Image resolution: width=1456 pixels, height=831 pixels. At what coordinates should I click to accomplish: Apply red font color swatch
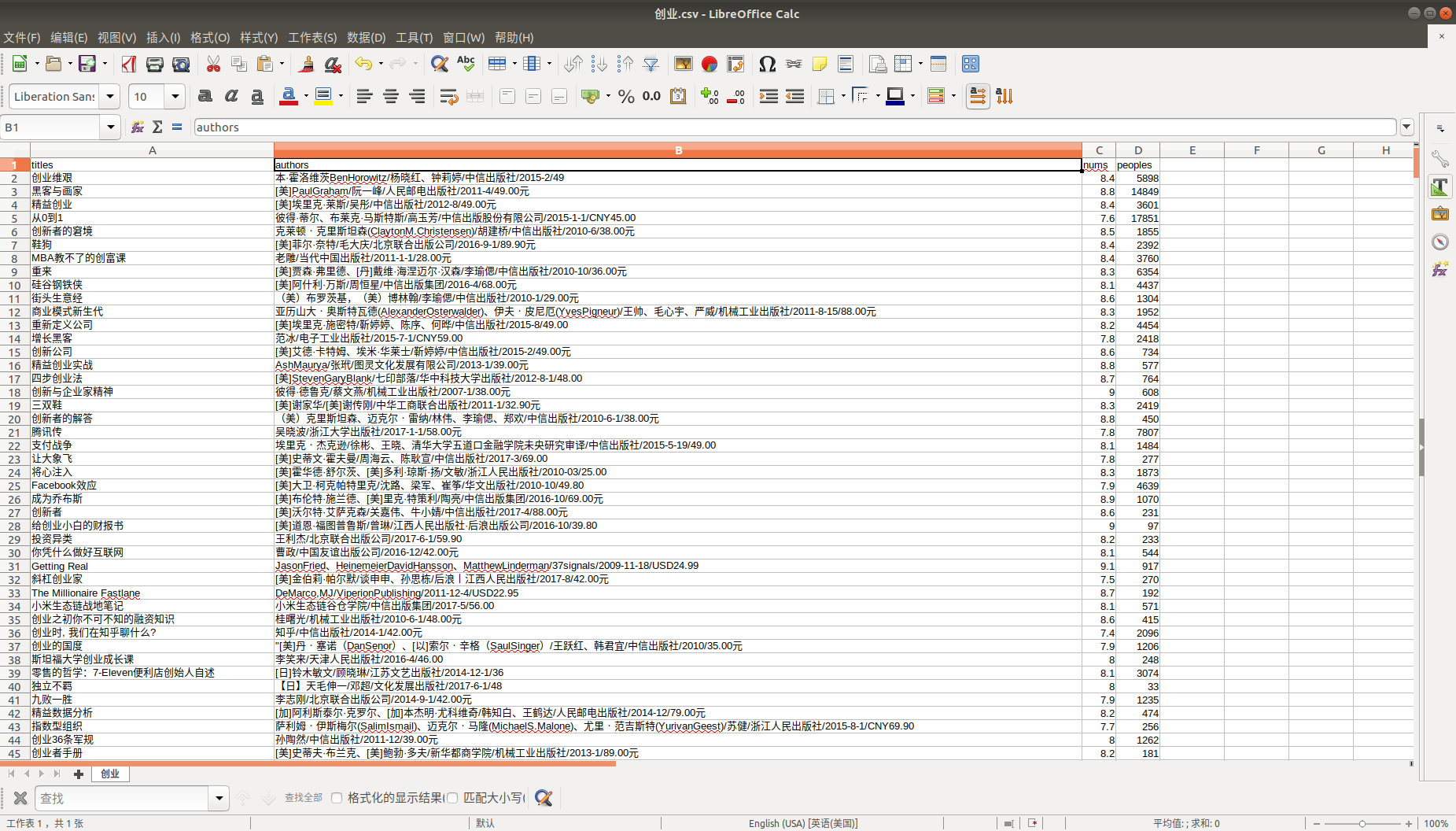(x=289, y=96)
